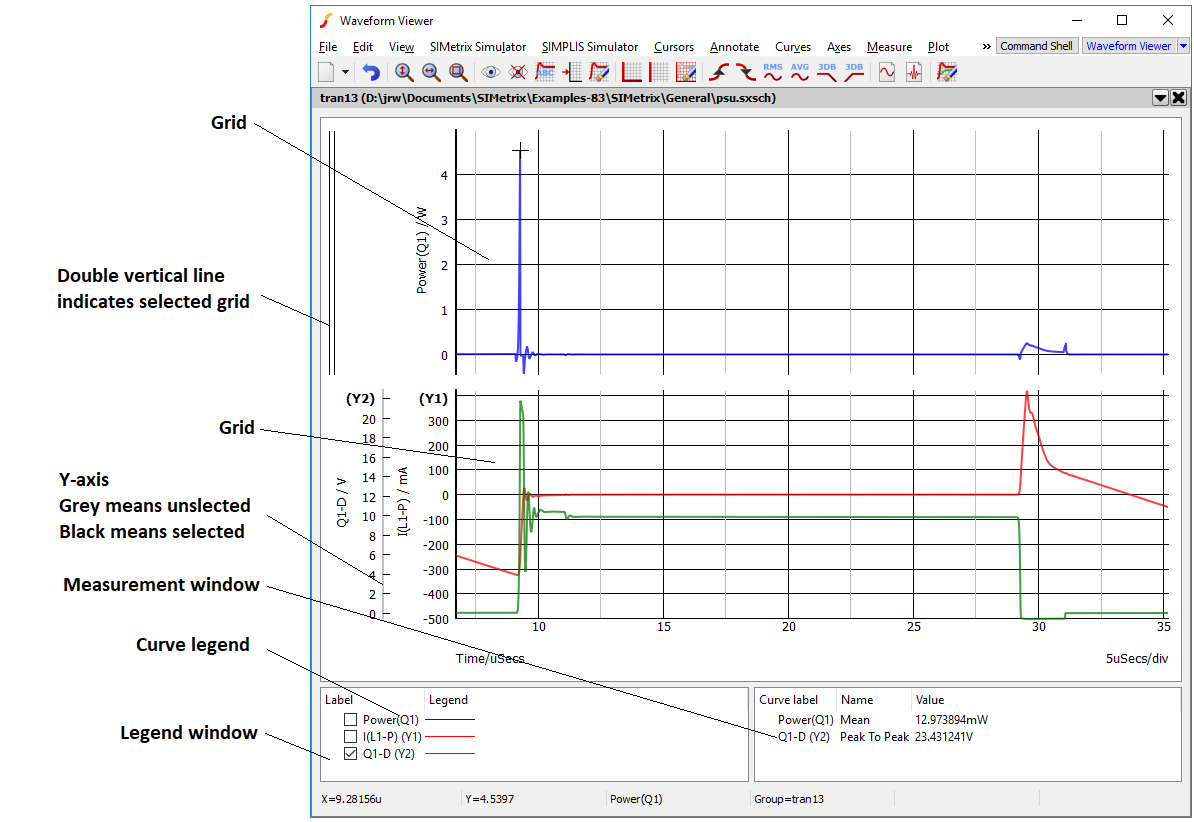Click the Zoom In magnifier icon
Image resolution: width=1194 pixels, height=822 pixels.
[404, 72]
